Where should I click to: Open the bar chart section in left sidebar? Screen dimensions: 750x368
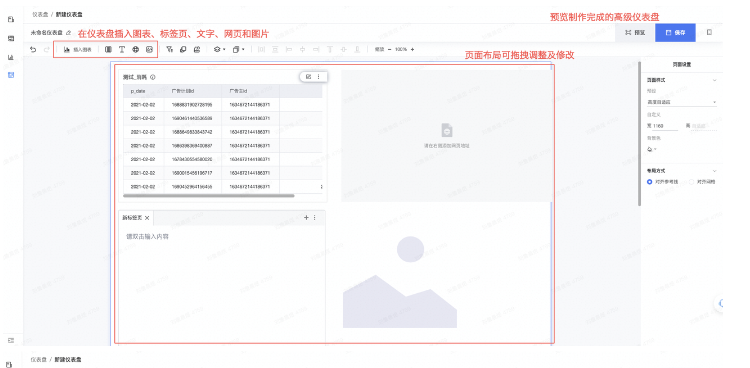tap(11, 57)
